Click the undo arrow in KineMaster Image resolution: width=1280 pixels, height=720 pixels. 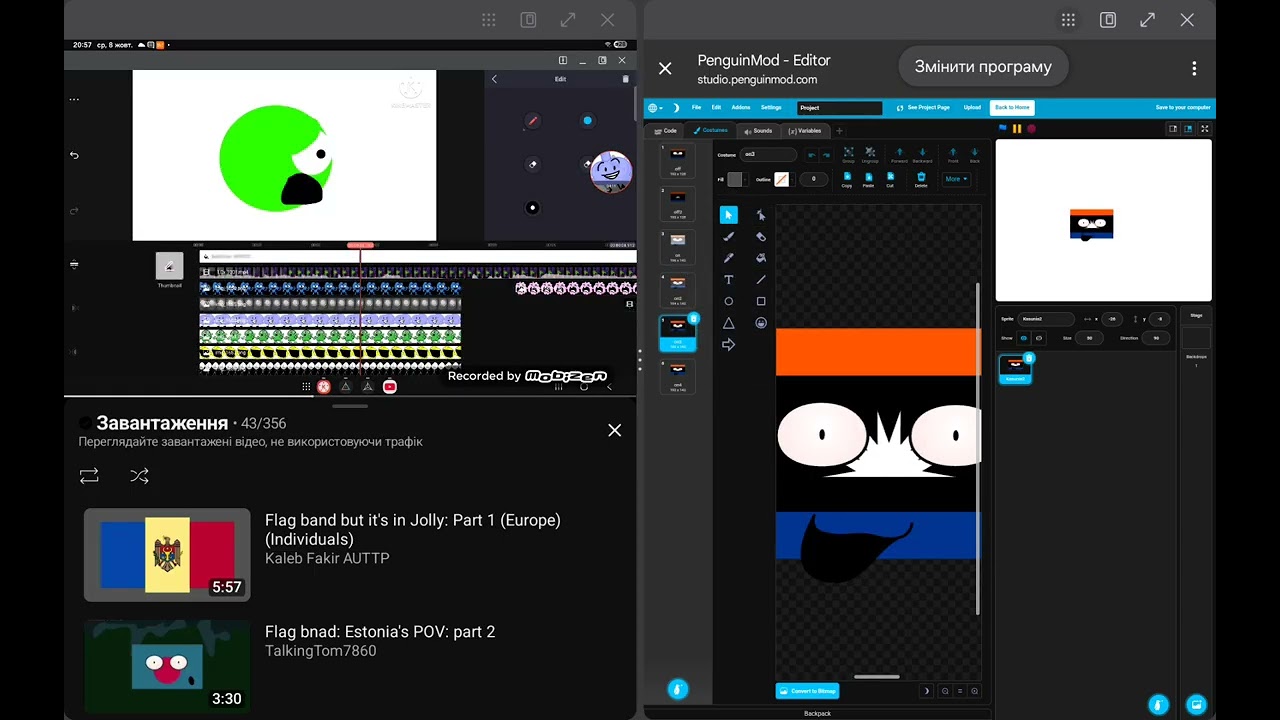(x=74, y=155)
